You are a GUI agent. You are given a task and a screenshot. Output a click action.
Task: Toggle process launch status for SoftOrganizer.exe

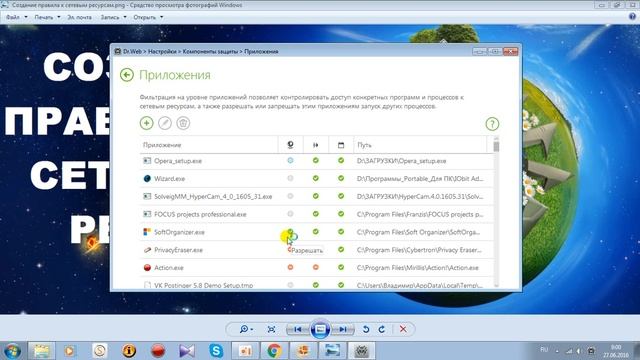316,232
